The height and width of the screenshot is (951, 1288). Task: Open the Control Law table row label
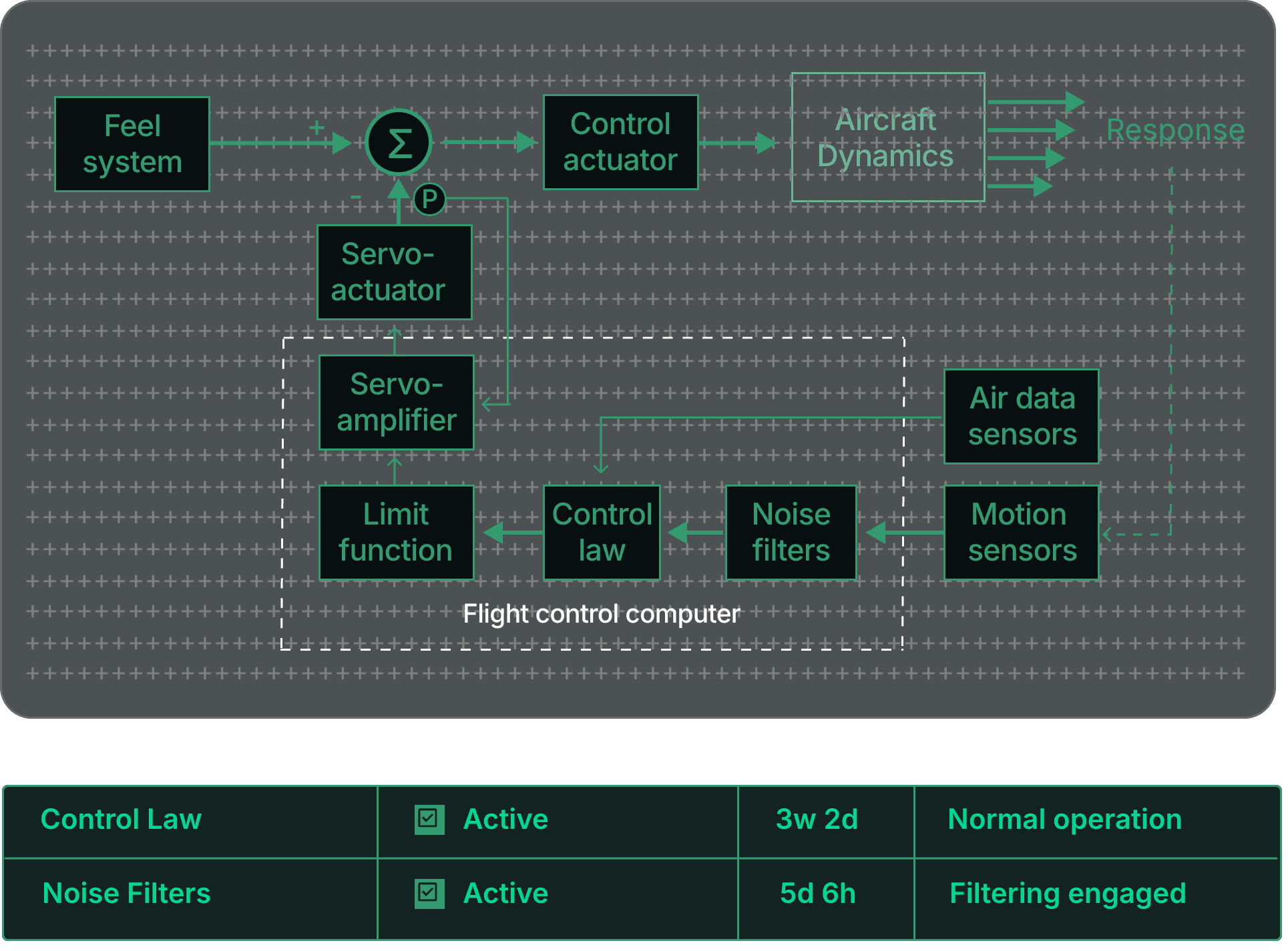point(121,820)
